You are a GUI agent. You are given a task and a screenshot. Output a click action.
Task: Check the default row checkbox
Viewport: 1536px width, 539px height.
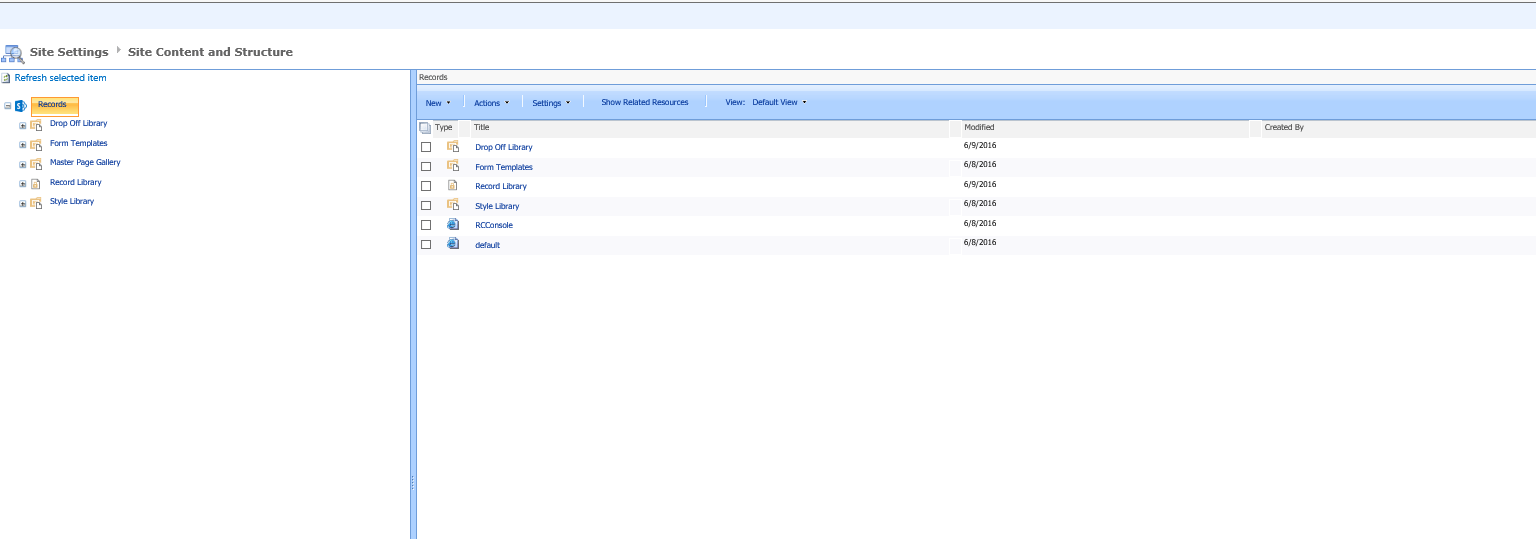[426, 245]
